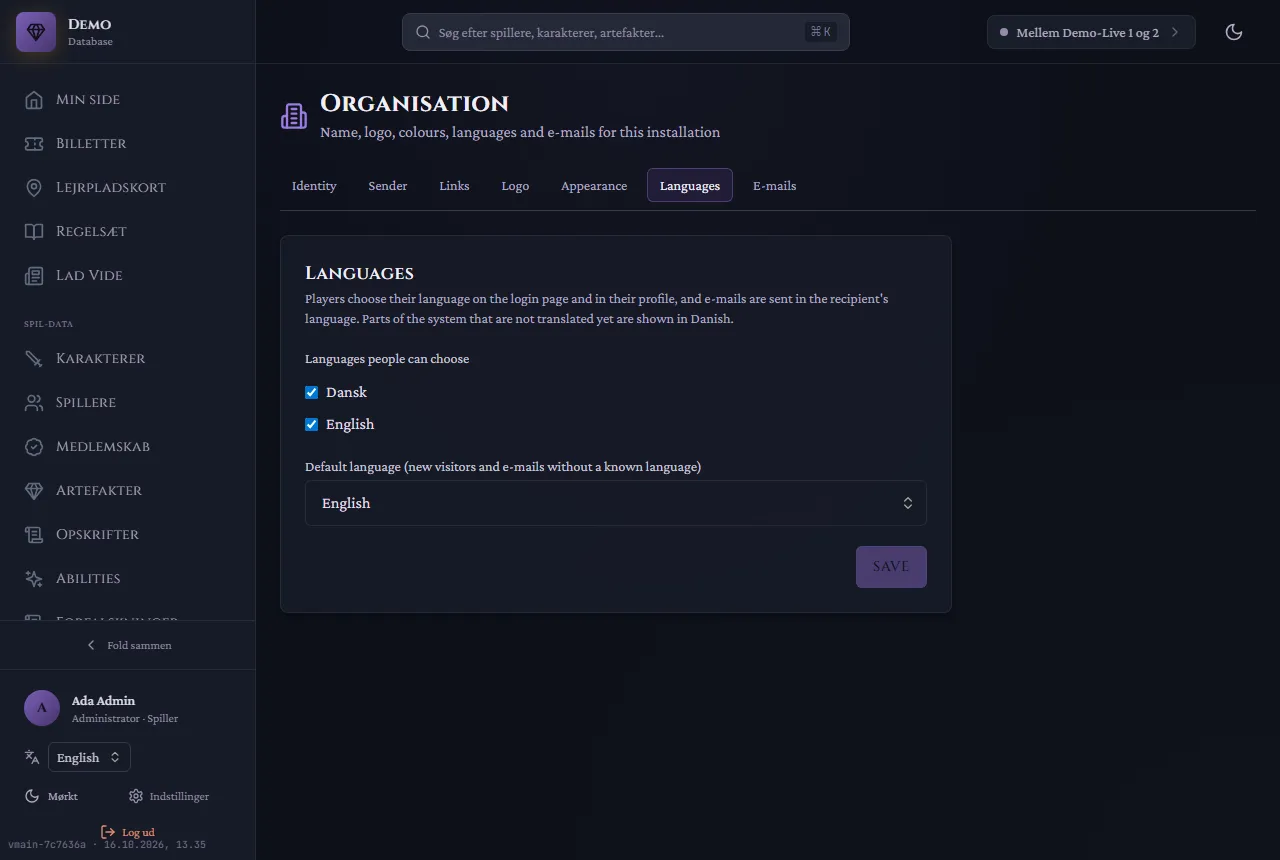Click the Indstillinger gear icon

[136, 796]
